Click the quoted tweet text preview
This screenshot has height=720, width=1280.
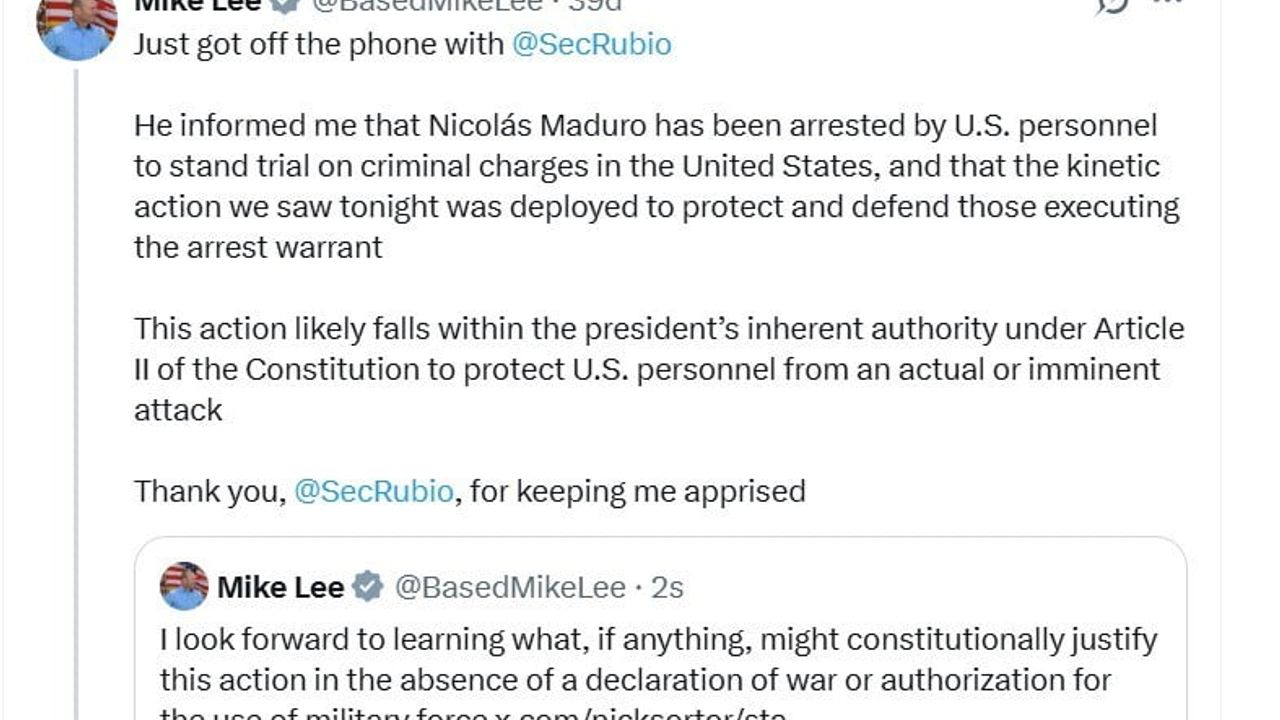click(x=650, y=660)
